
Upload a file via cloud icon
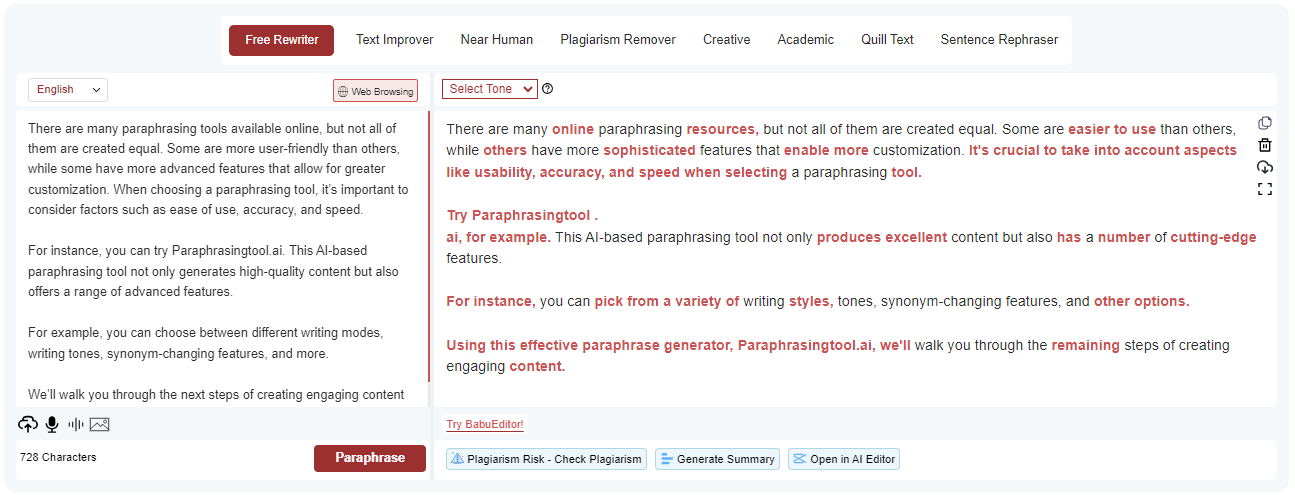pos(28,424)
